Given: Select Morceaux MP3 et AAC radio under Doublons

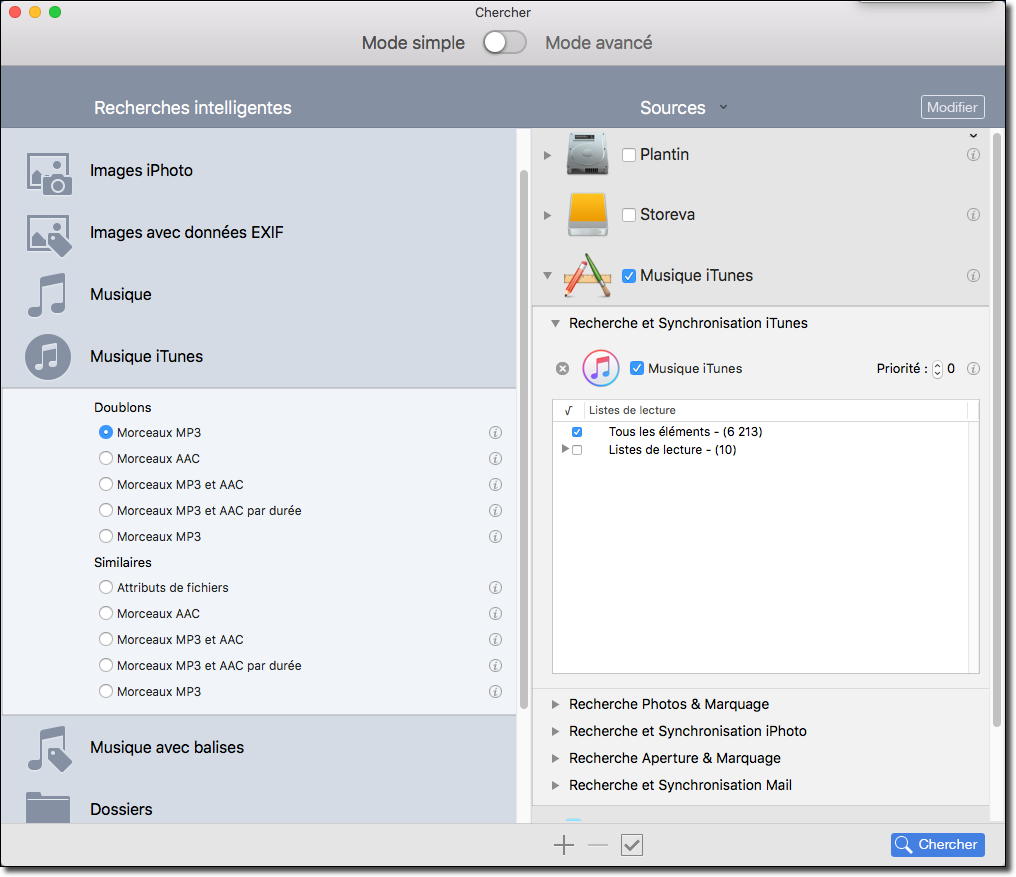Looking at the screenshot, I should pos(106,484).
